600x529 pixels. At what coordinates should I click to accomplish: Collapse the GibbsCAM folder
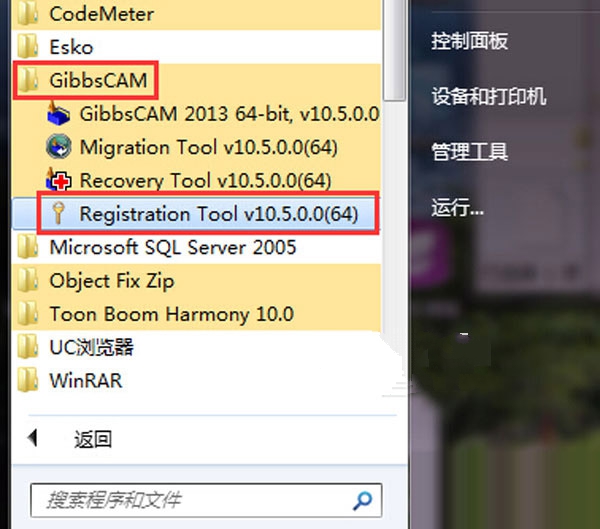(x=98, y=80)
